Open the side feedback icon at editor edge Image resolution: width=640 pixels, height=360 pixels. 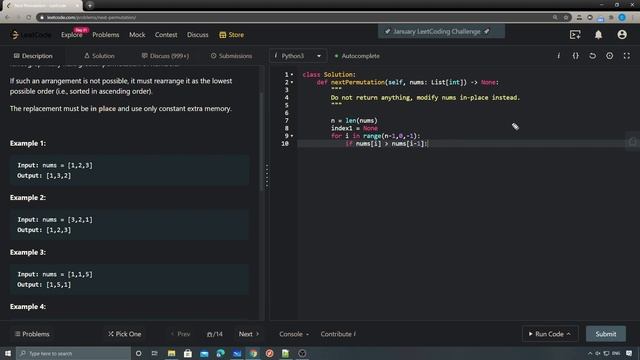tap(633, 142)
